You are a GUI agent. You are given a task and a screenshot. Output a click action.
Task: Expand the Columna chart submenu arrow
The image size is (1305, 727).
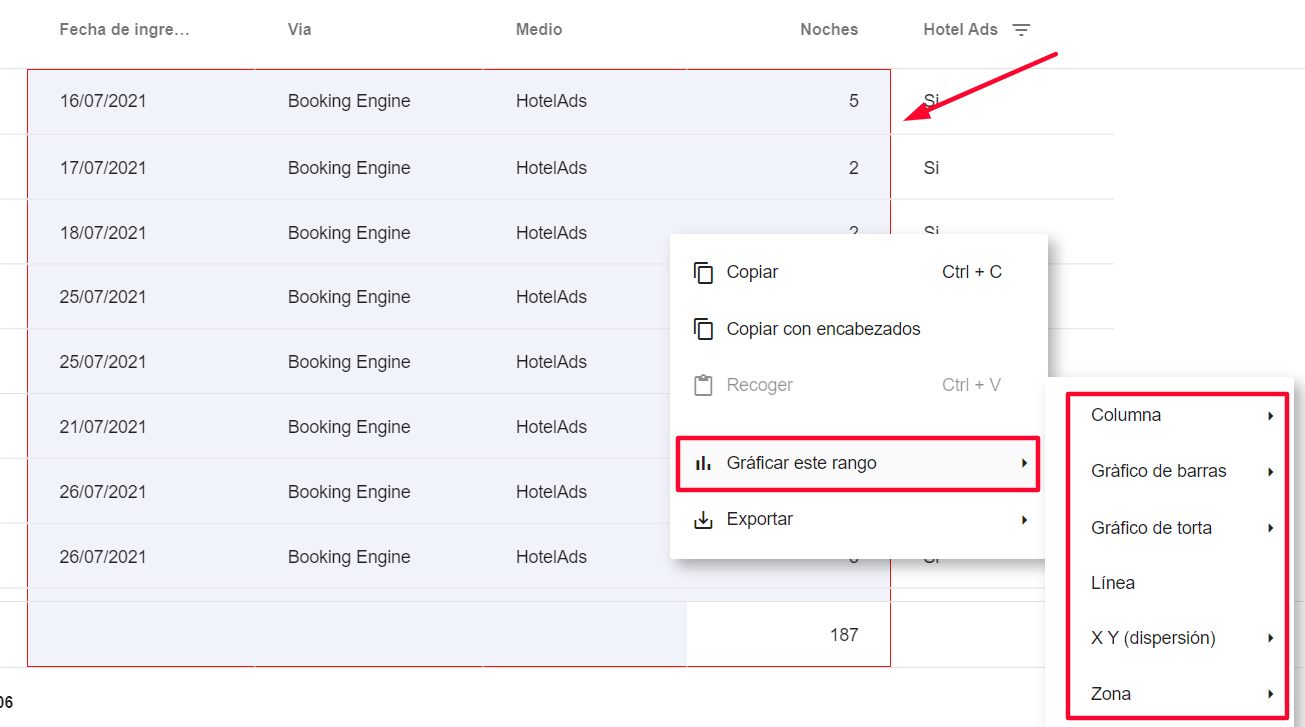[1270, 416]
